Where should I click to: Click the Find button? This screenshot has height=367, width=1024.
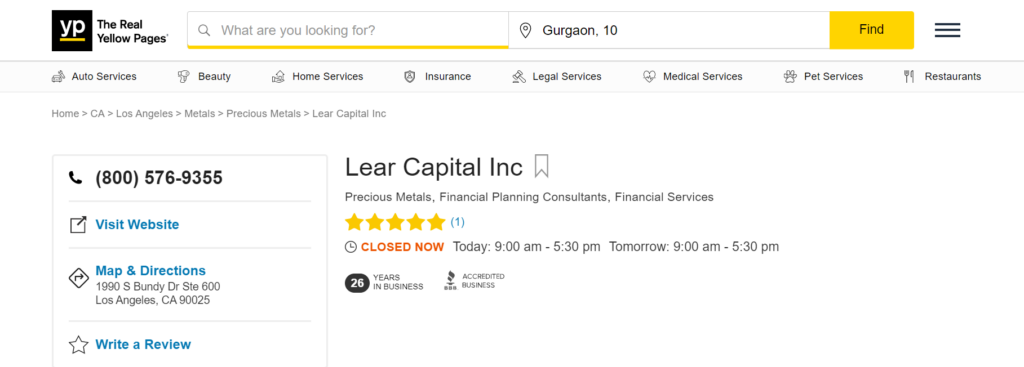click(x=871, y=30)
